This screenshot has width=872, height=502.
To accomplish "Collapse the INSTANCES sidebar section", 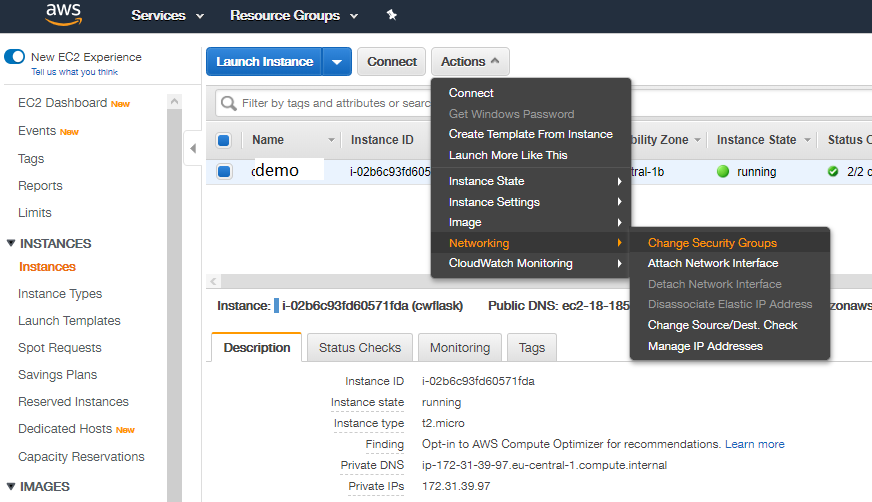I will pos(11,243).
